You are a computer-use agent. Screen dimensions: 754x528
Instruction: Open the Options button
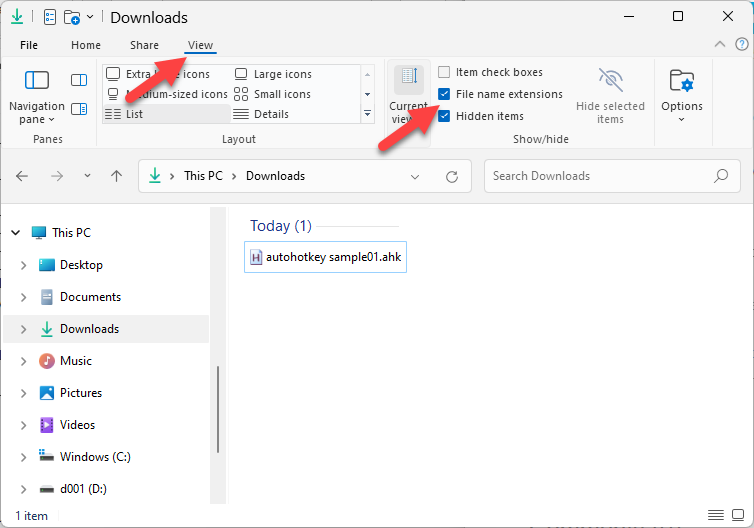[x=681, y=96]
